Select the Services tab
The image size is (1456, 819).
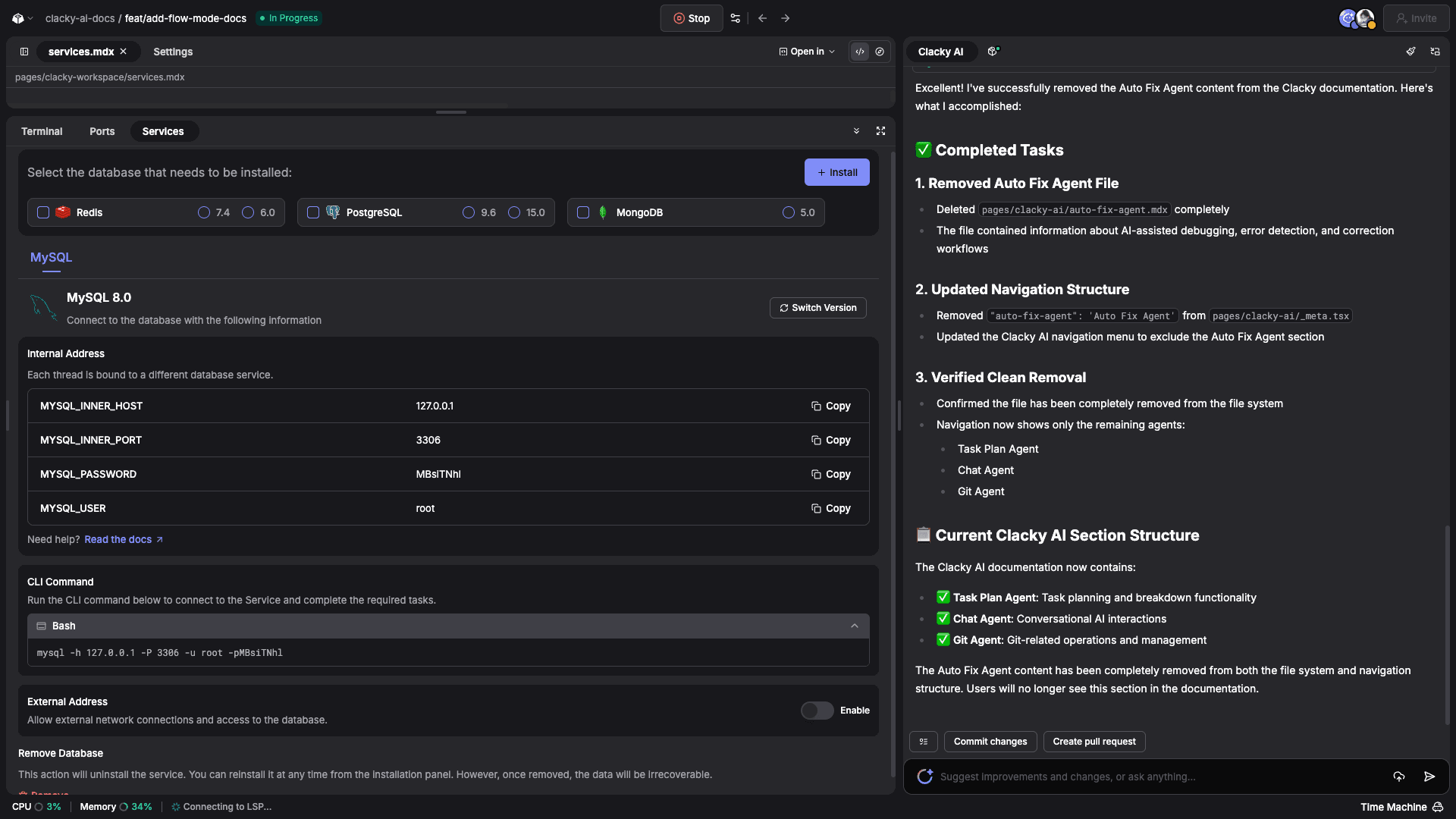(163, 131)
